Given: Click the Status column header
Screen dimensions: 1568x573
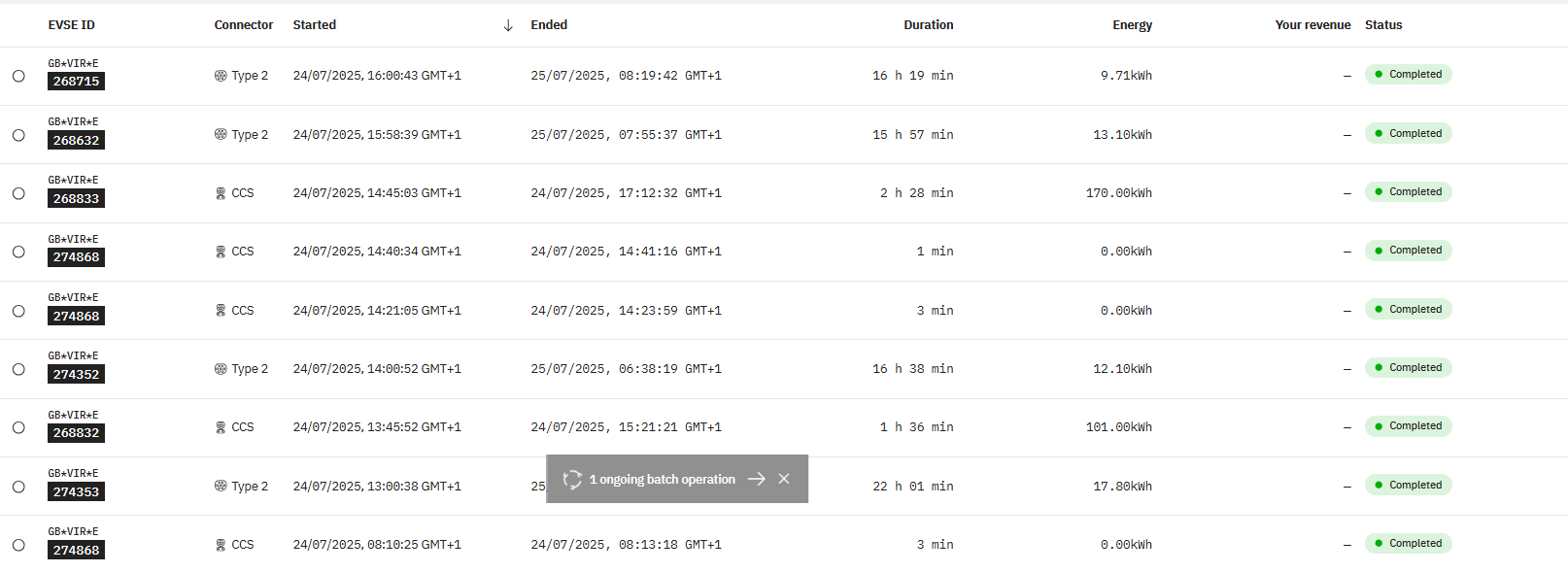Looking at the screenshot, I should point(1383,25).
